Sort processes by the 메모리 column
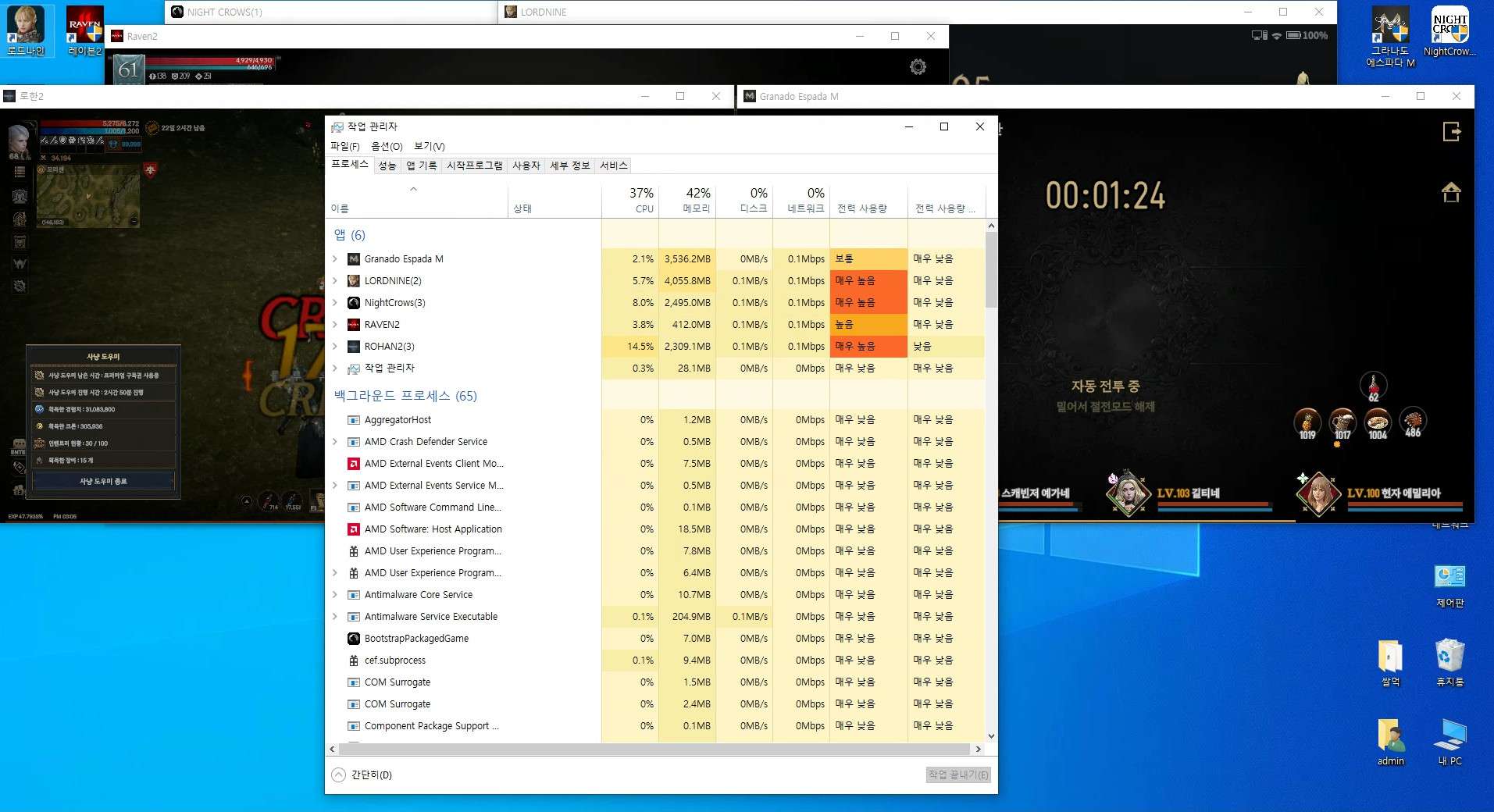The image size is (1494, 812). pyautogui.click(x=687, y=200)
